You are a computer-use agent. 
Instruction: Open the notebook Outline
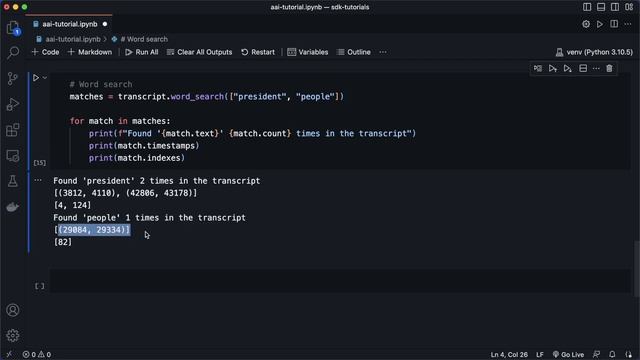point(354,52)
